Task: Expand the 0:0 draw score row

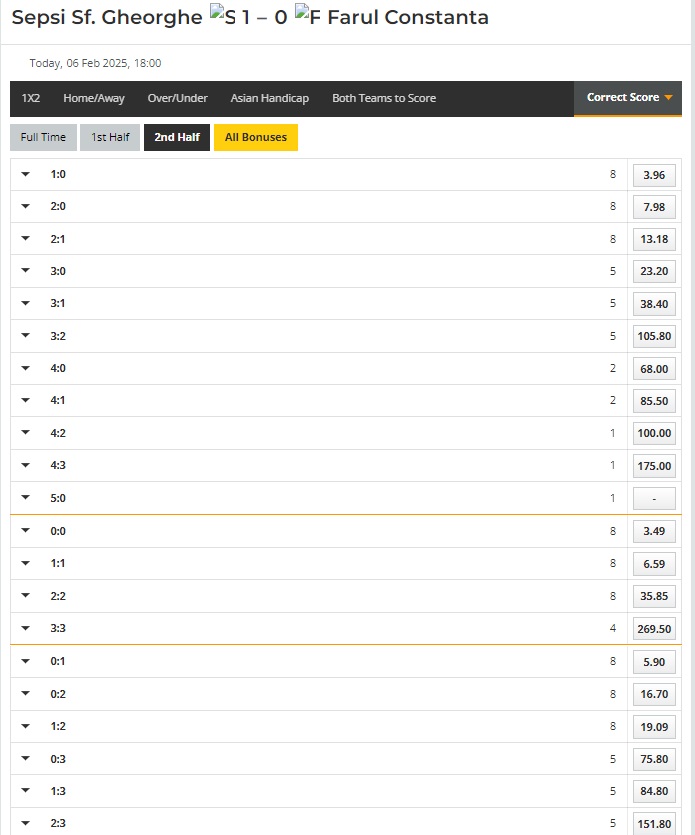Action: 26,531
